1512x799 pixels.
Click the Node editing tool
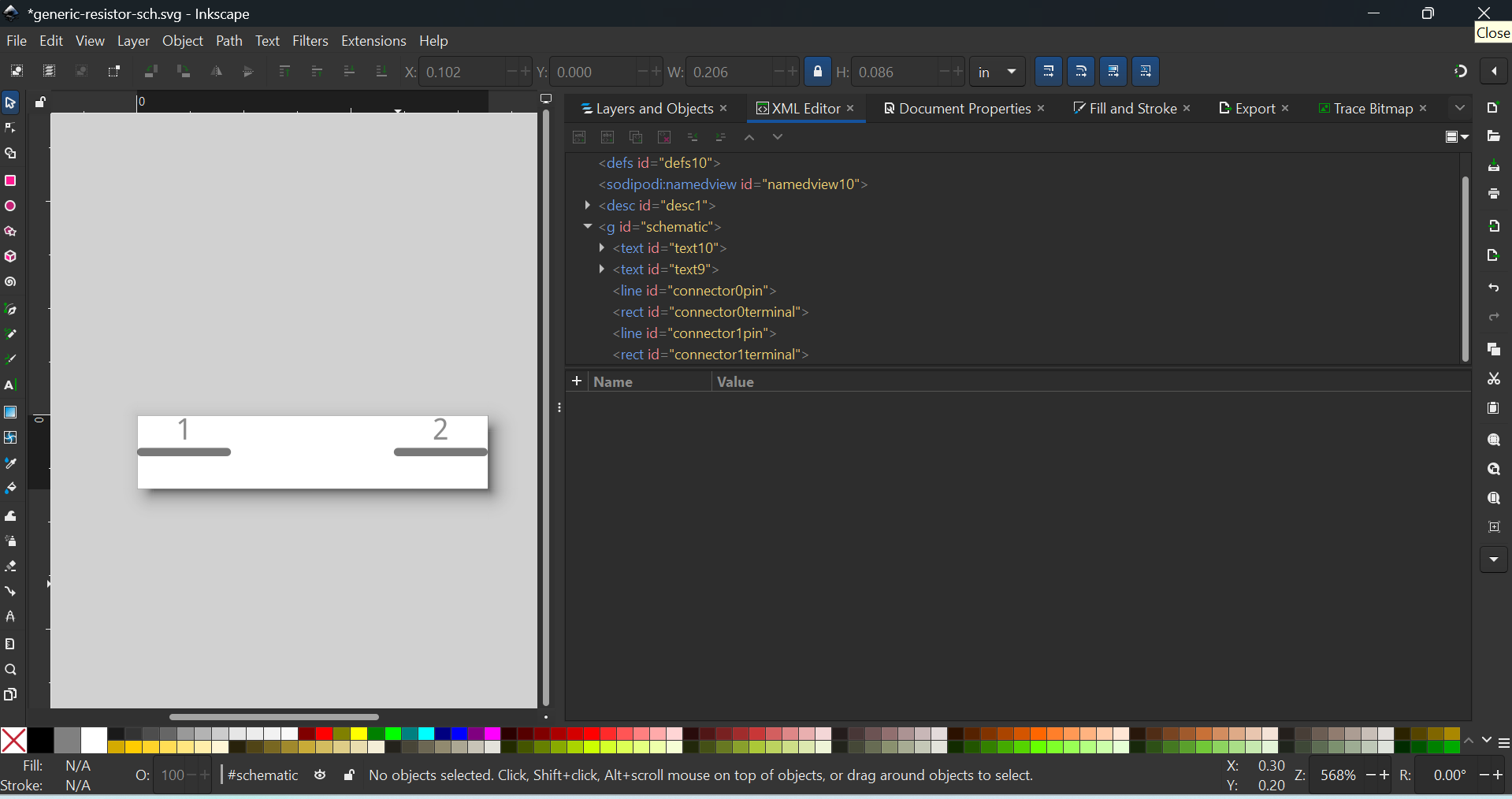(x=10, y=128)
